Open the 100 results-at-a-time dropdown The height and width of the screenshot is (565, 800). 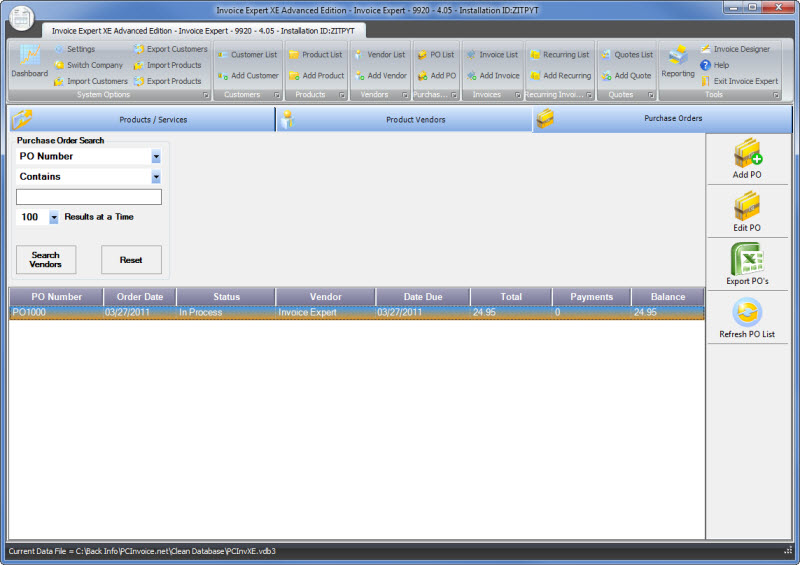coord(54,217)
